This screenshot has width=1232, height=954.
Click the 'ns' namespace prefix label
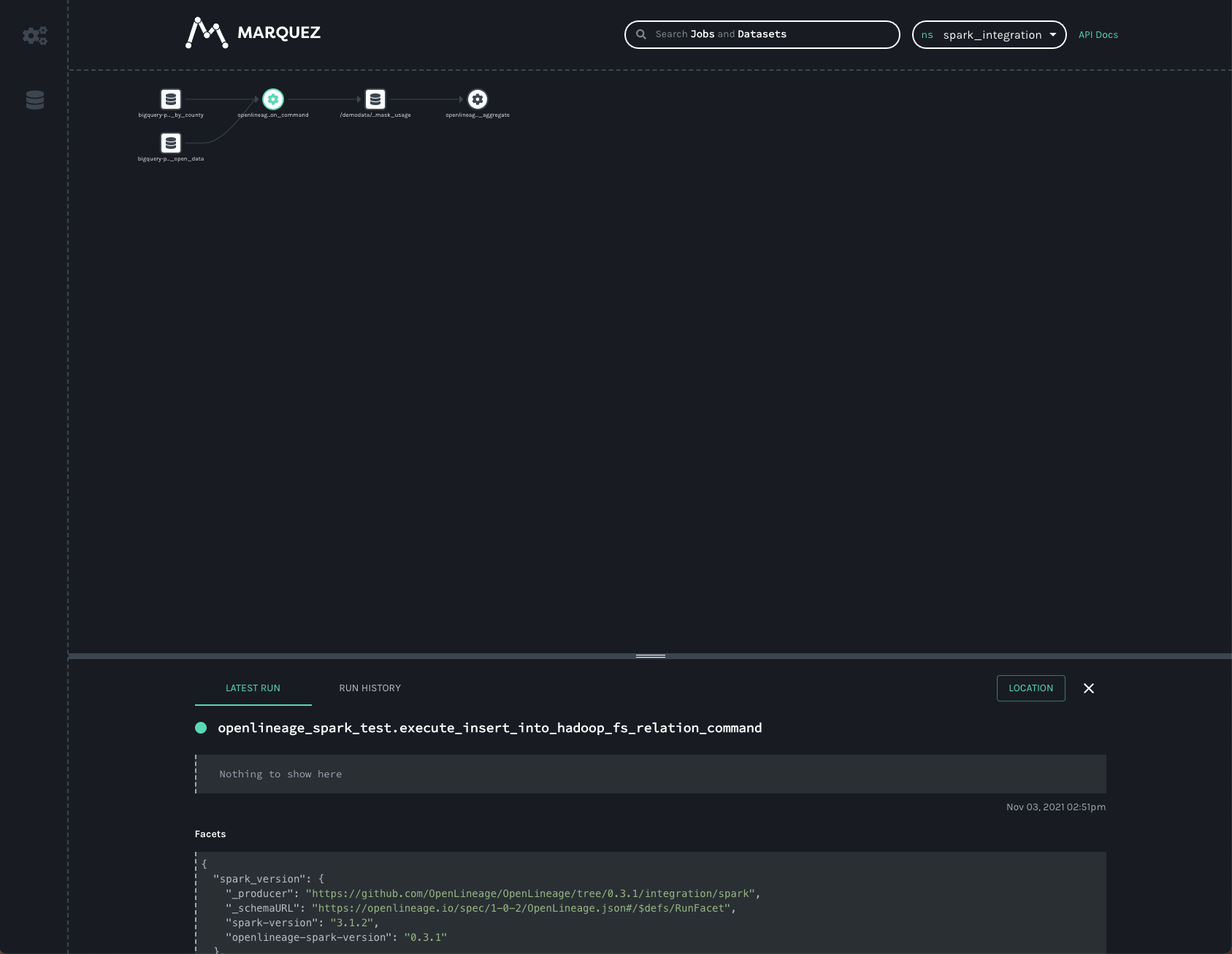(x=927, y=35)
